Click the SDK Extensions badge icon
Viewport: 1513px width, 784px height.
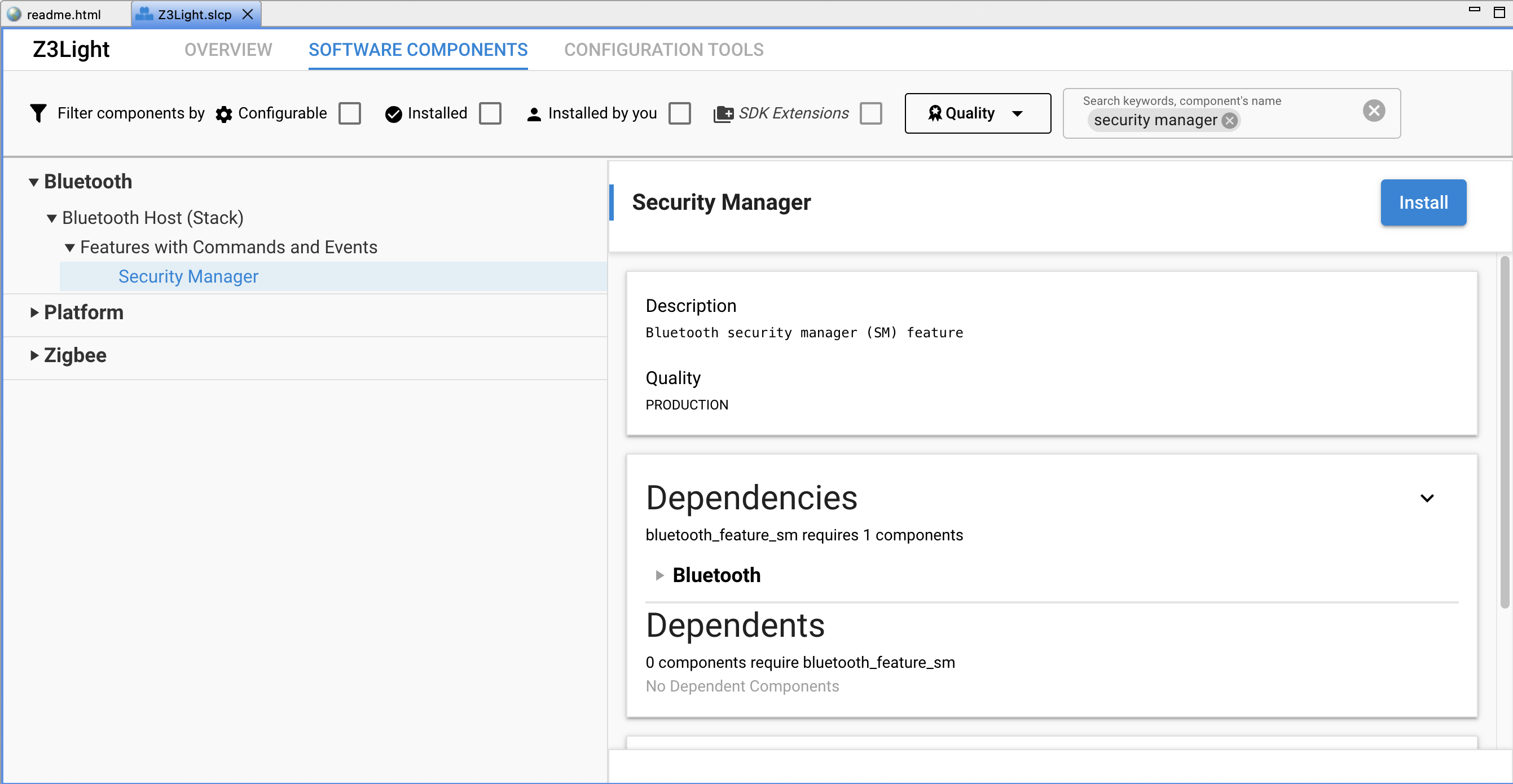point(723,113)
